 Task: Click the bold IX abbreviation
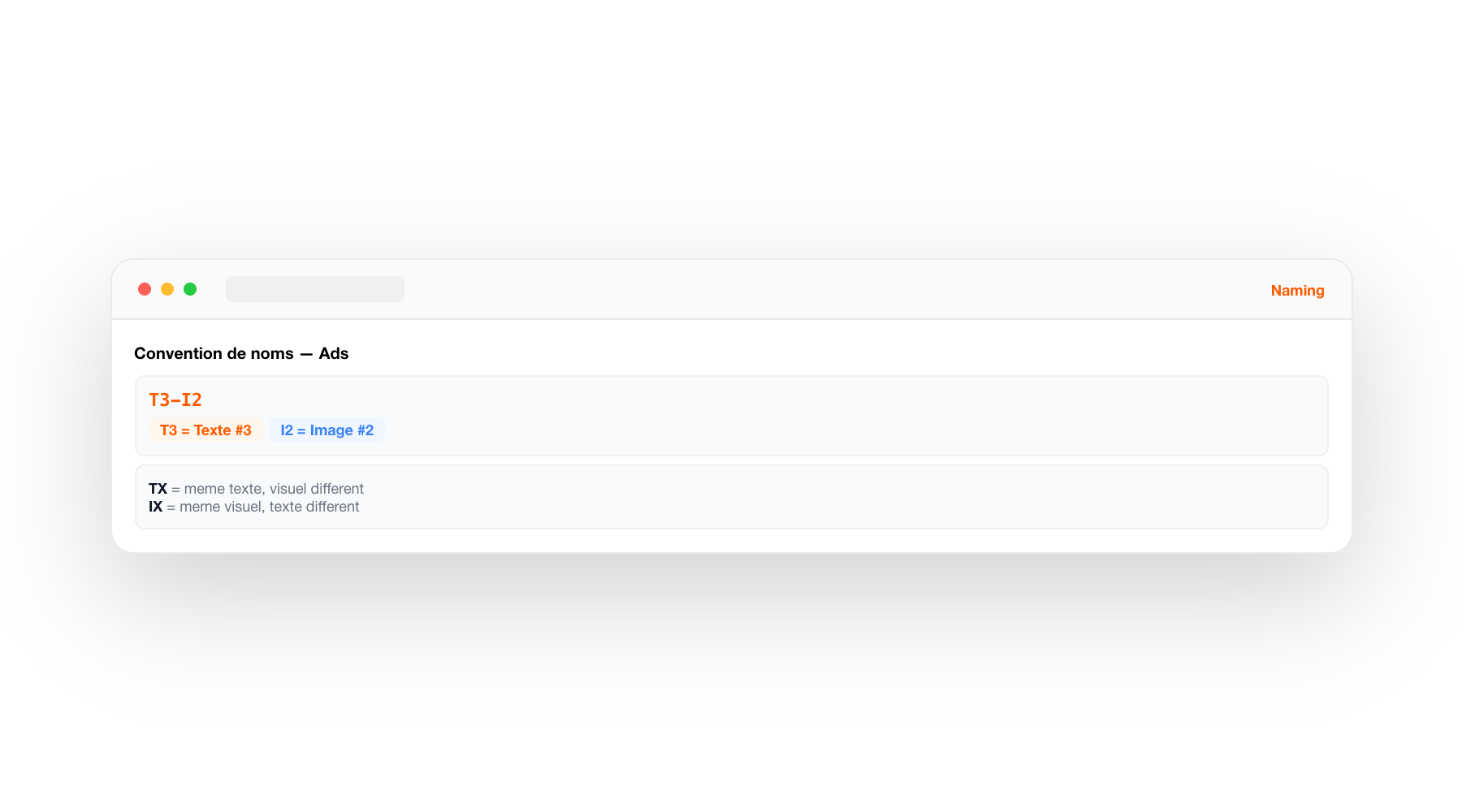(x=155, y=507)
